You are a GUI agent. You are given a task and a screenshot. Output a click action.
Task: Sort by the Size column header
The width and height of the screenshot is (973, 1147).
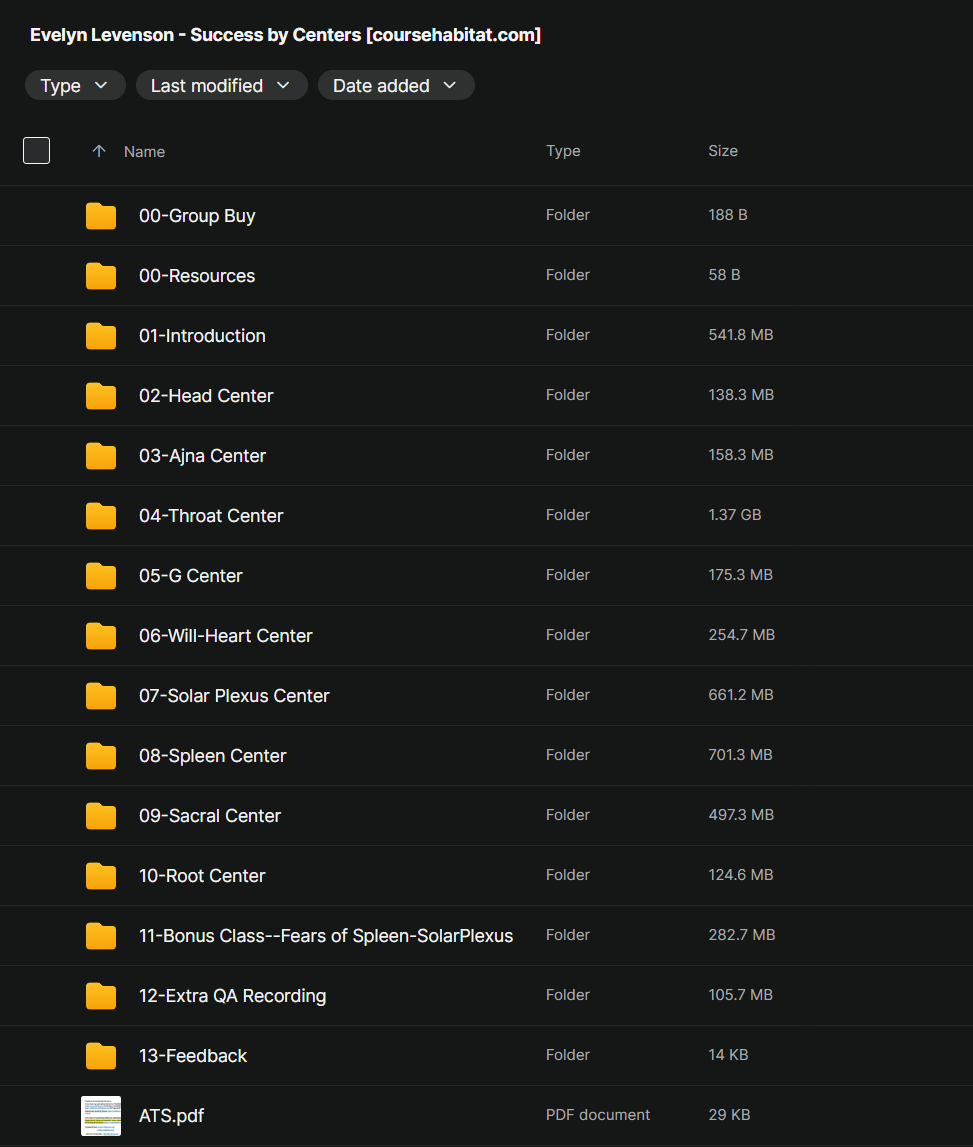(722, 151)
